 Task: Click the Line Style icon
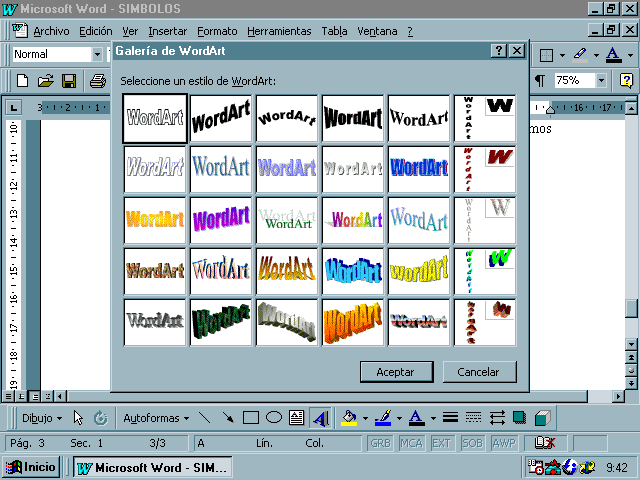click(x=450, y=418)
